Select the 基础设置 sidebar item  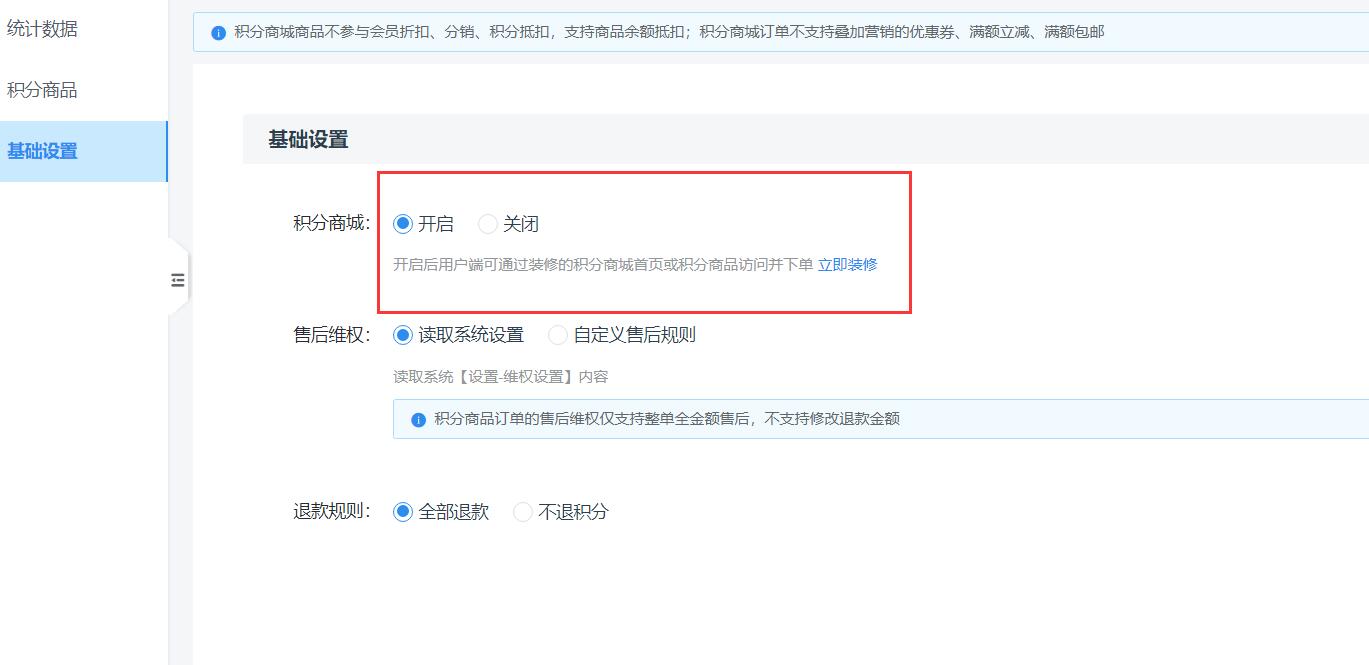click(42, 151)
